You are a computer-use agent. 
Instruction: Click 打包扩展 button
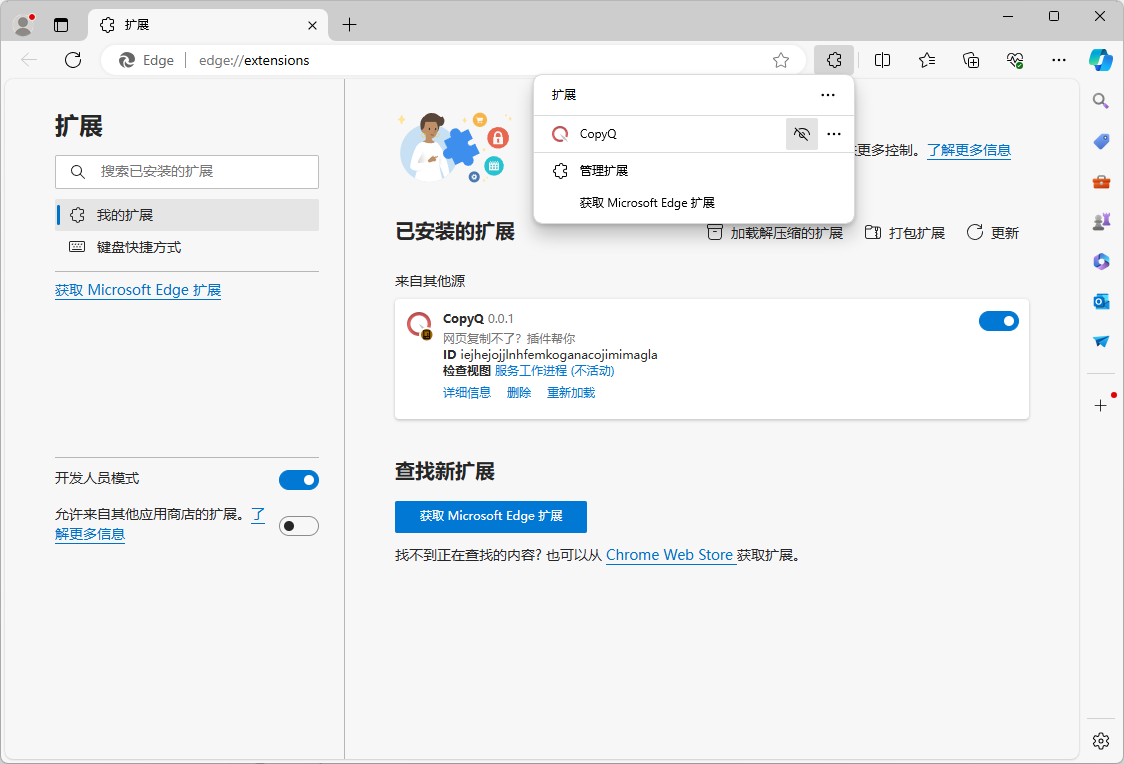tap(905, 233)
